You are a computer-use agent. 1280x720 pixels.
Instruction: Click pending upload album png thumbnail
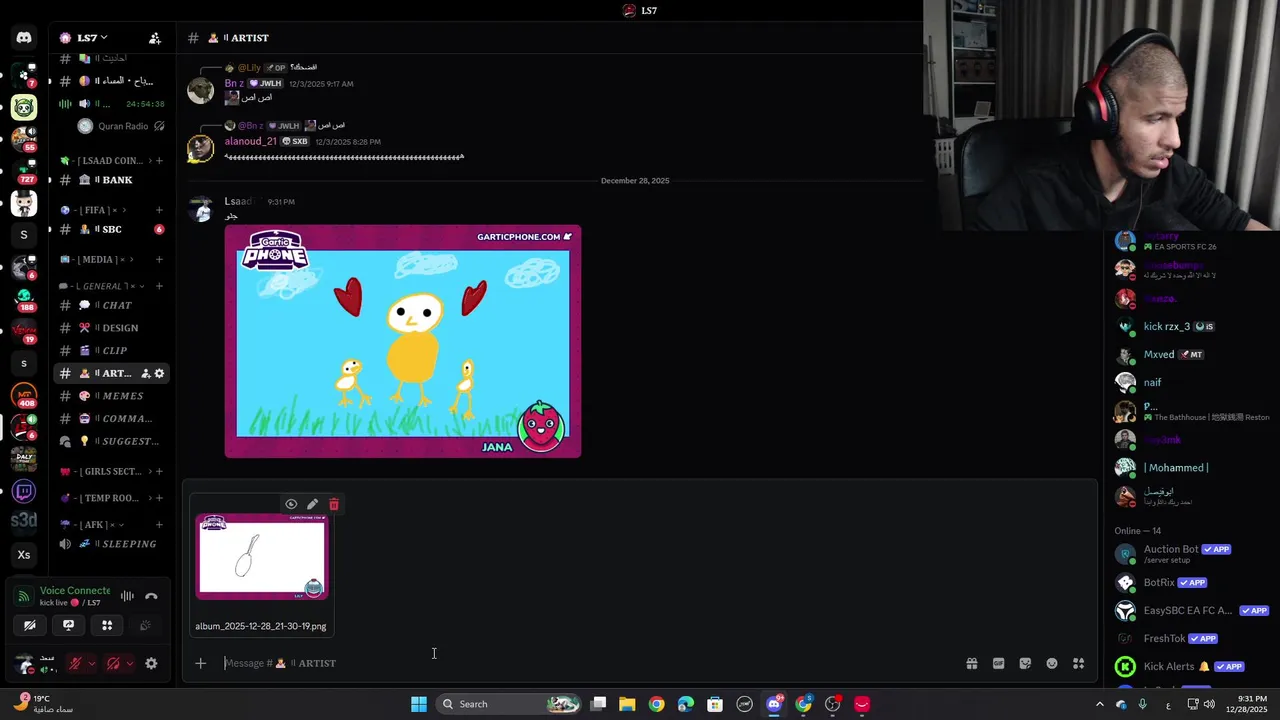point(261,556)
